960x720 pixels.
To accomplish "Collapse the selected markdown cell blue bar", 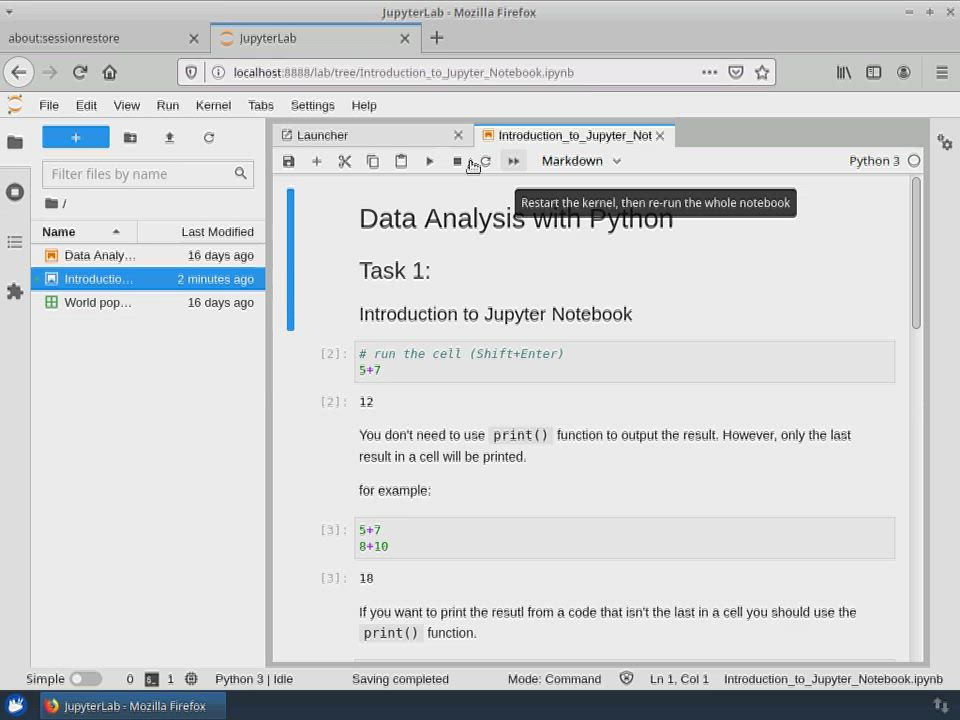I will tap(290, 260).
